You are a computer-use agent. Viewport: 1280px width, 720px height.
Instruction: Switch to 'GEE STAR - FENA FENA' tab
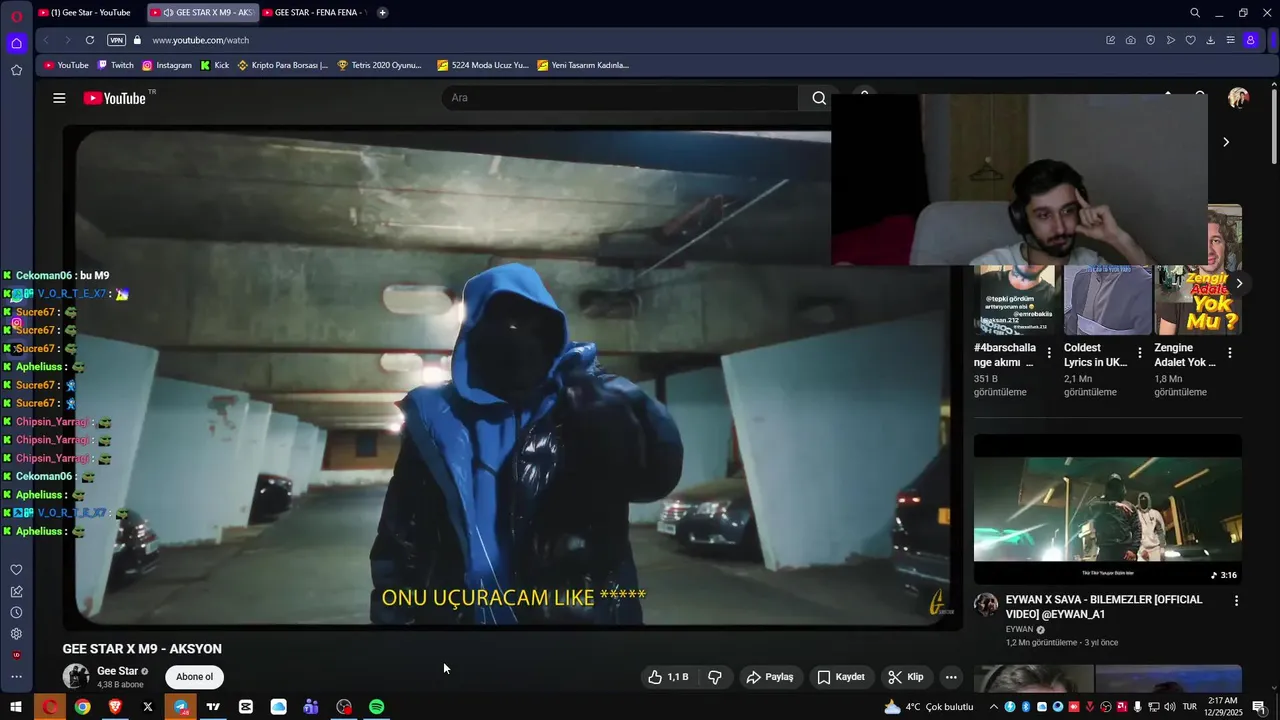(314, 13)
